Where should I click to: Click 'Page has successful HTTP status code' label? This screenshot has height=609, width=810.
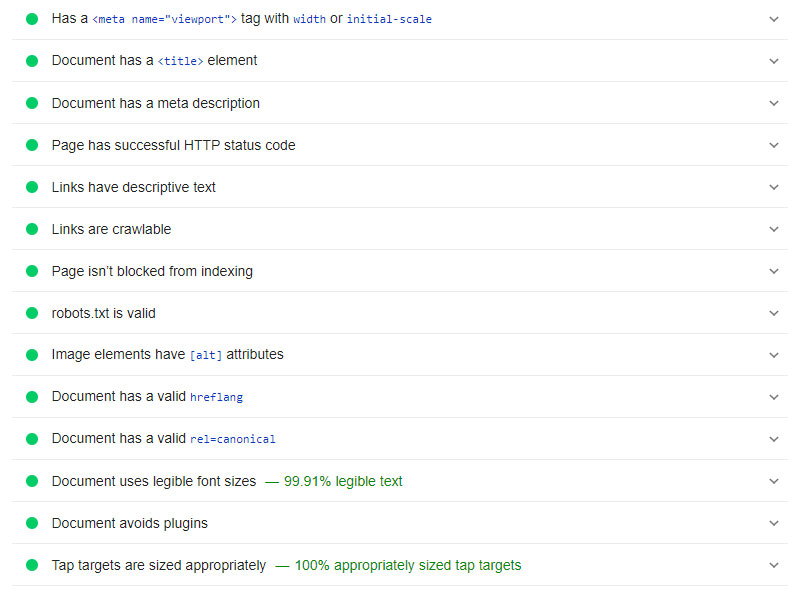pyautogui.click(x=173, y=145)
